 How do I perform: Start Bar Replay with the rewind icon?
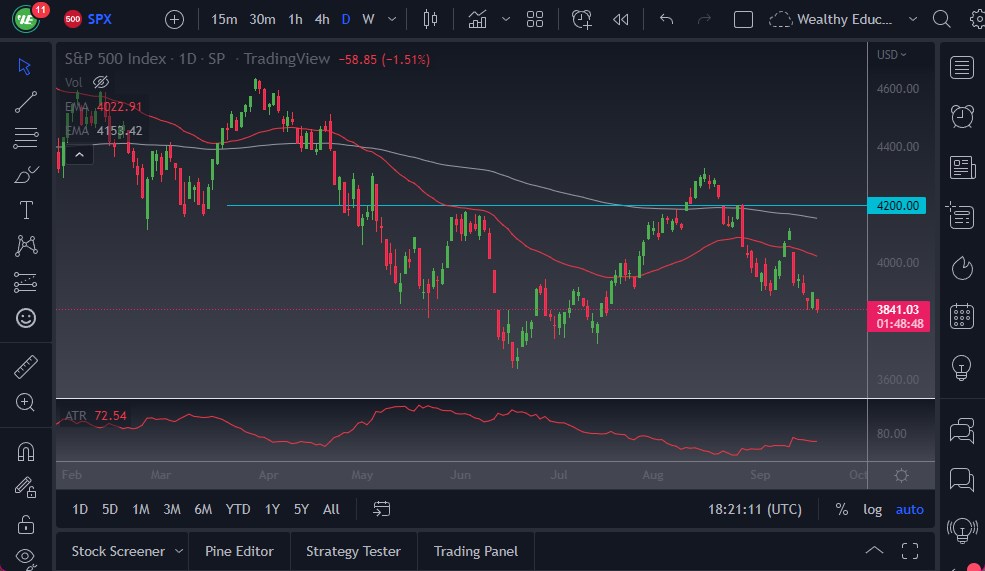pyautogui.click(x=621, y=19)
